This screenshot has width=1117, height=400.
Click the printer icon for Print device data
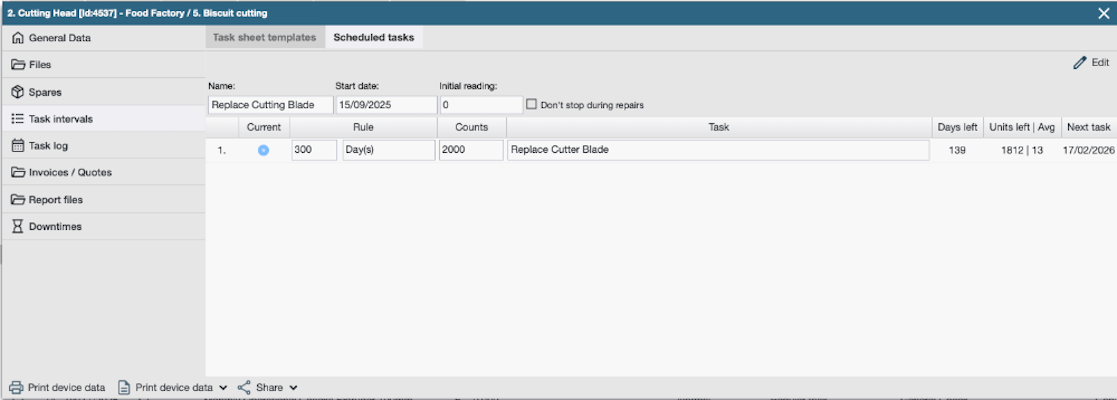coord(16,387)
